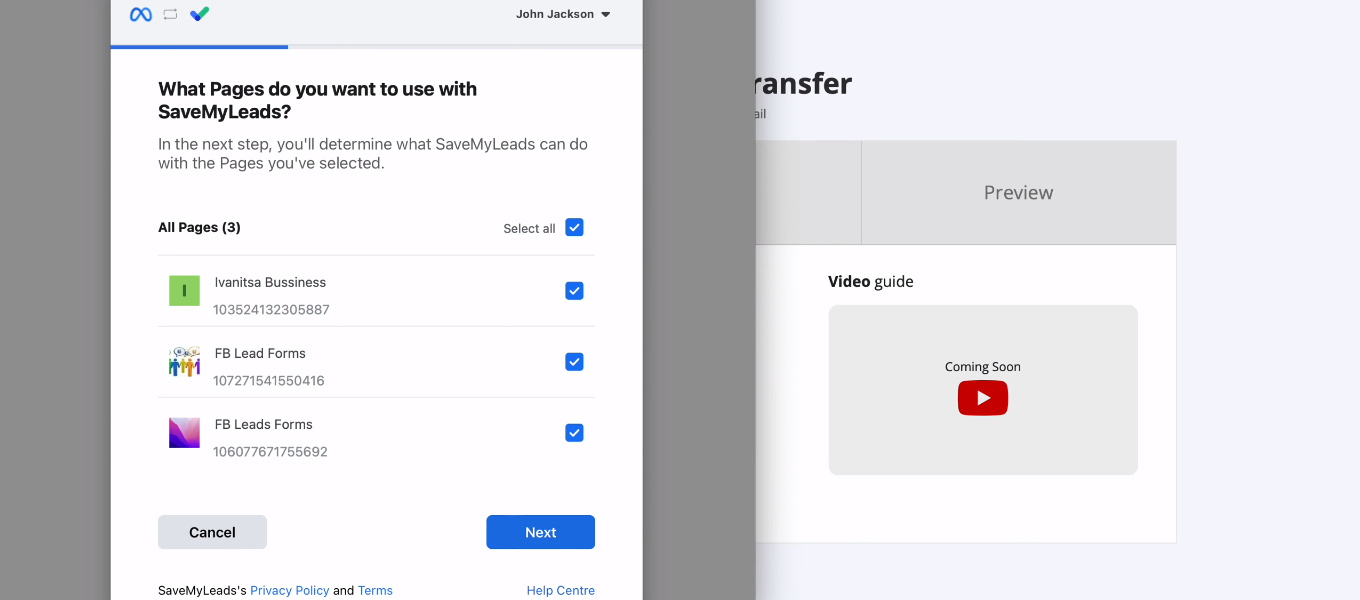Viewport: 1360px width, 600px height.
Task: Switch to the Preview tab in background page
Action: [x=1018, y=192]
